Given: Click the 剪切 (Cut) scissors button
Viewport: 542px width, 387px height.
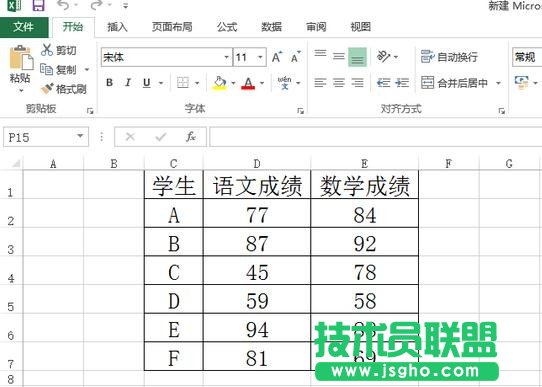Looking at the screenshot, I should pyautogui.click(x=58, y=50).
